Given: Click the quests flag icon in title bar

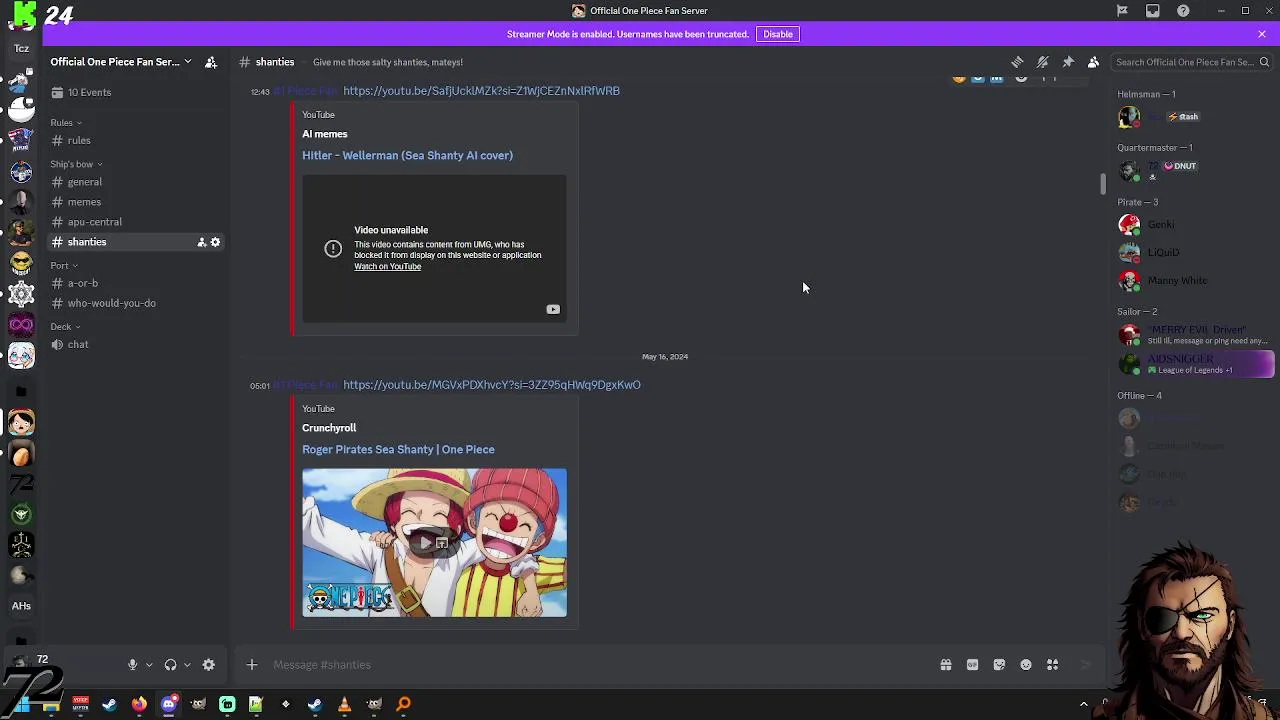Looking at the screenshot, I should 1122,11.
